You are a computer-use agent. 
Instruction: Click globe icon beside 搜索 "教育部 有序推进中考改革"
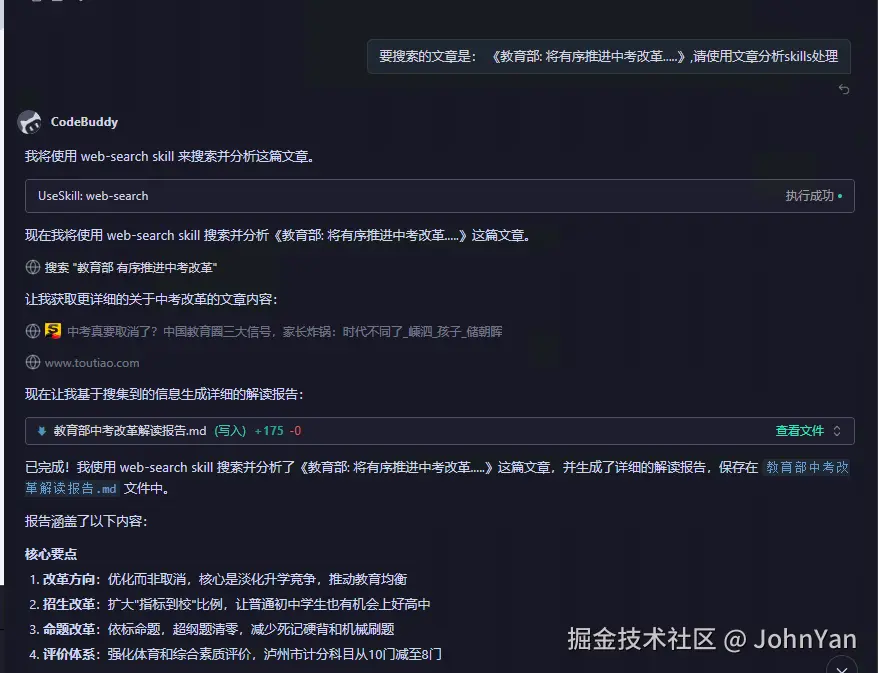tap(33, 267)
